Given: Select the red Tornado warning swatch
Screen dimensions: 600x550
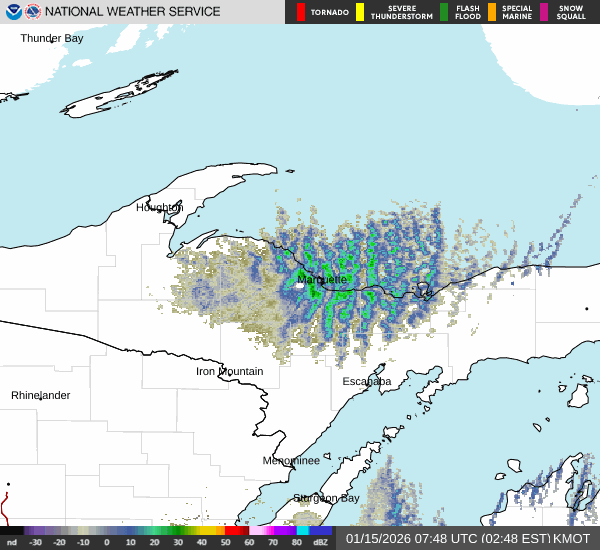Looking at the screenshot, I should coord(301,12).
